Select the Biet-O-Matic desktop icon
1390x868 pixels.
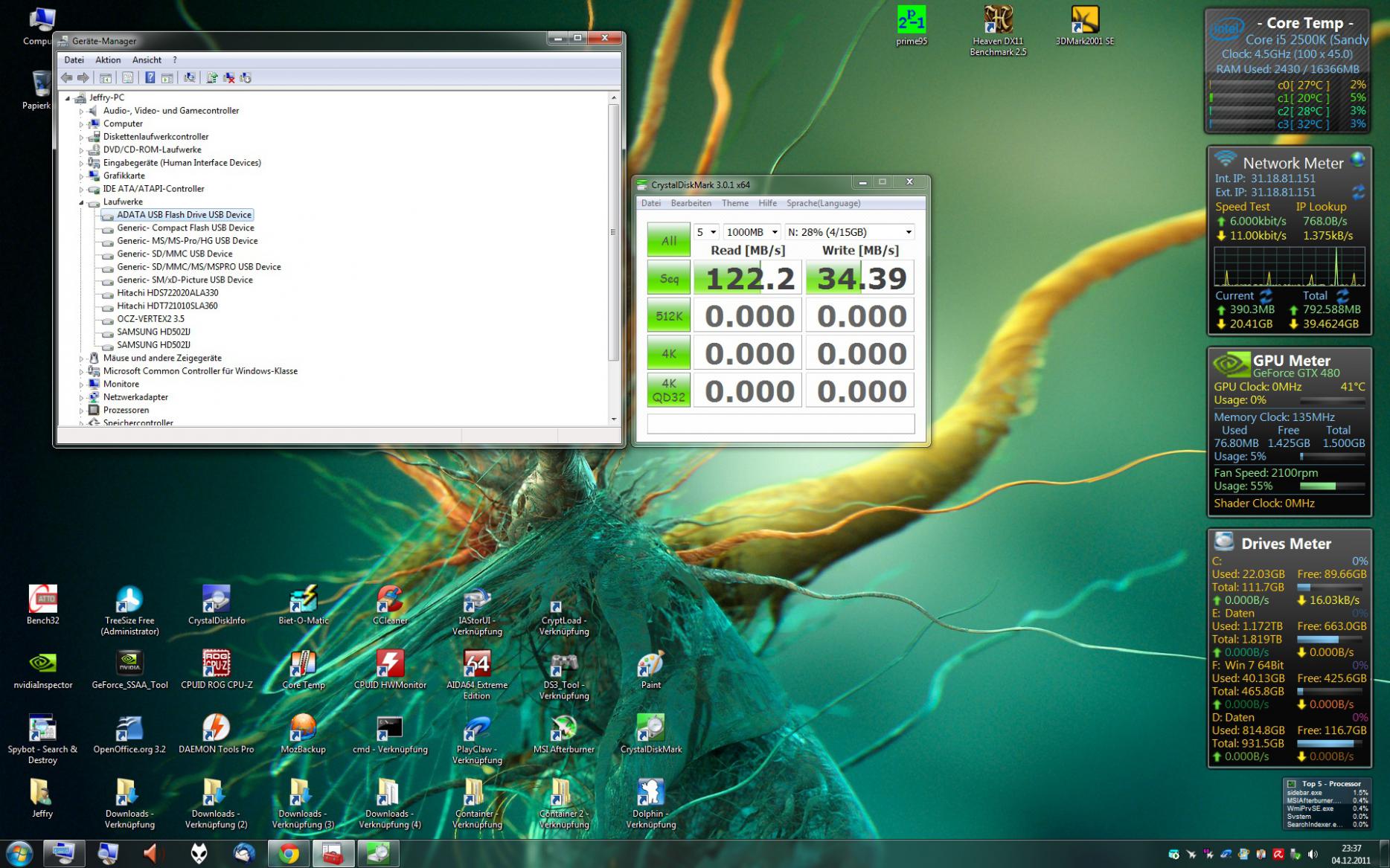[x=303, y=605]
